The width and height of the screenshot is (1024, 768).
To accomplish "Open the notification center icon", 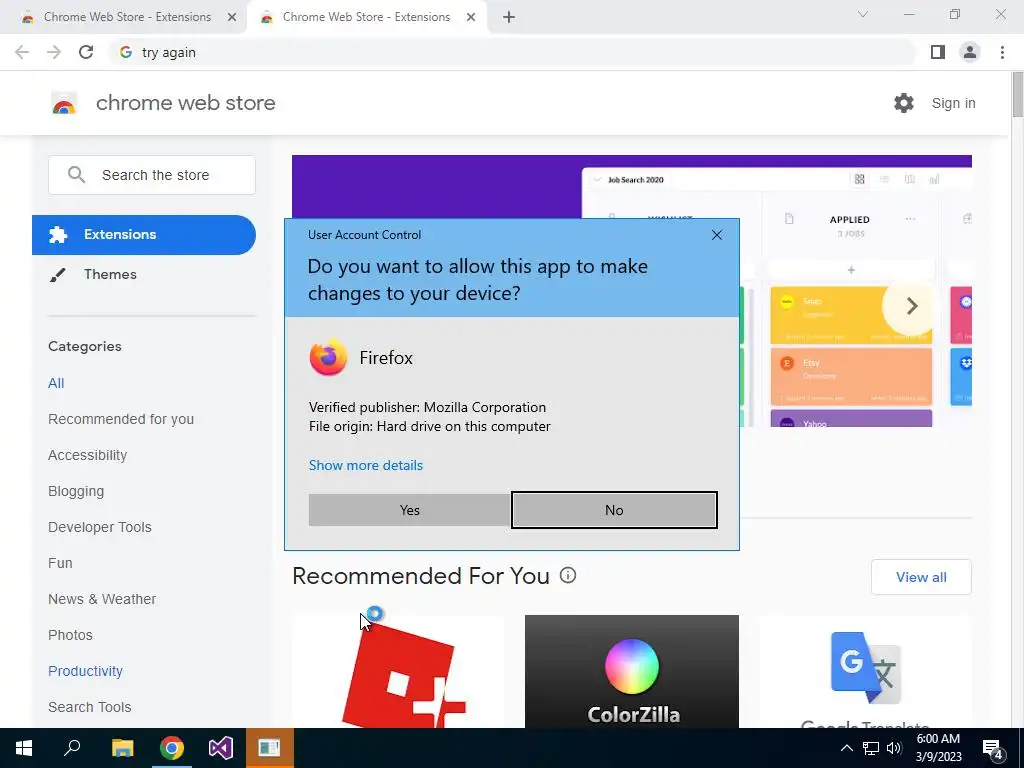I will coord(993,748).
